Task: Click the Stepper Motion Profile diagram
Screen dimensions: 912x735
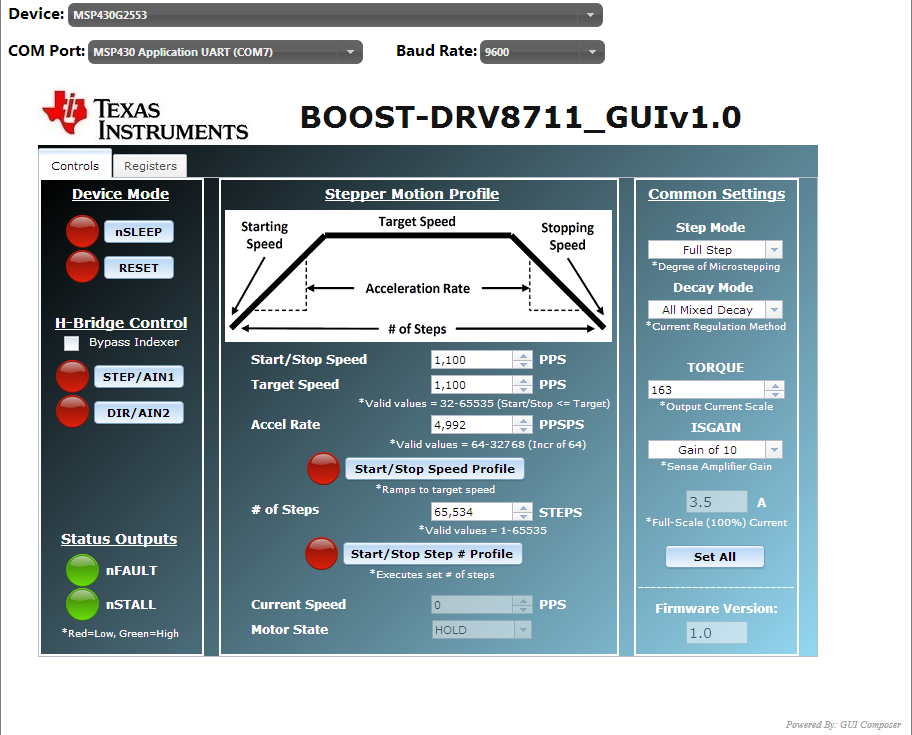Action: pyautogui.click(x=418, y=276)
